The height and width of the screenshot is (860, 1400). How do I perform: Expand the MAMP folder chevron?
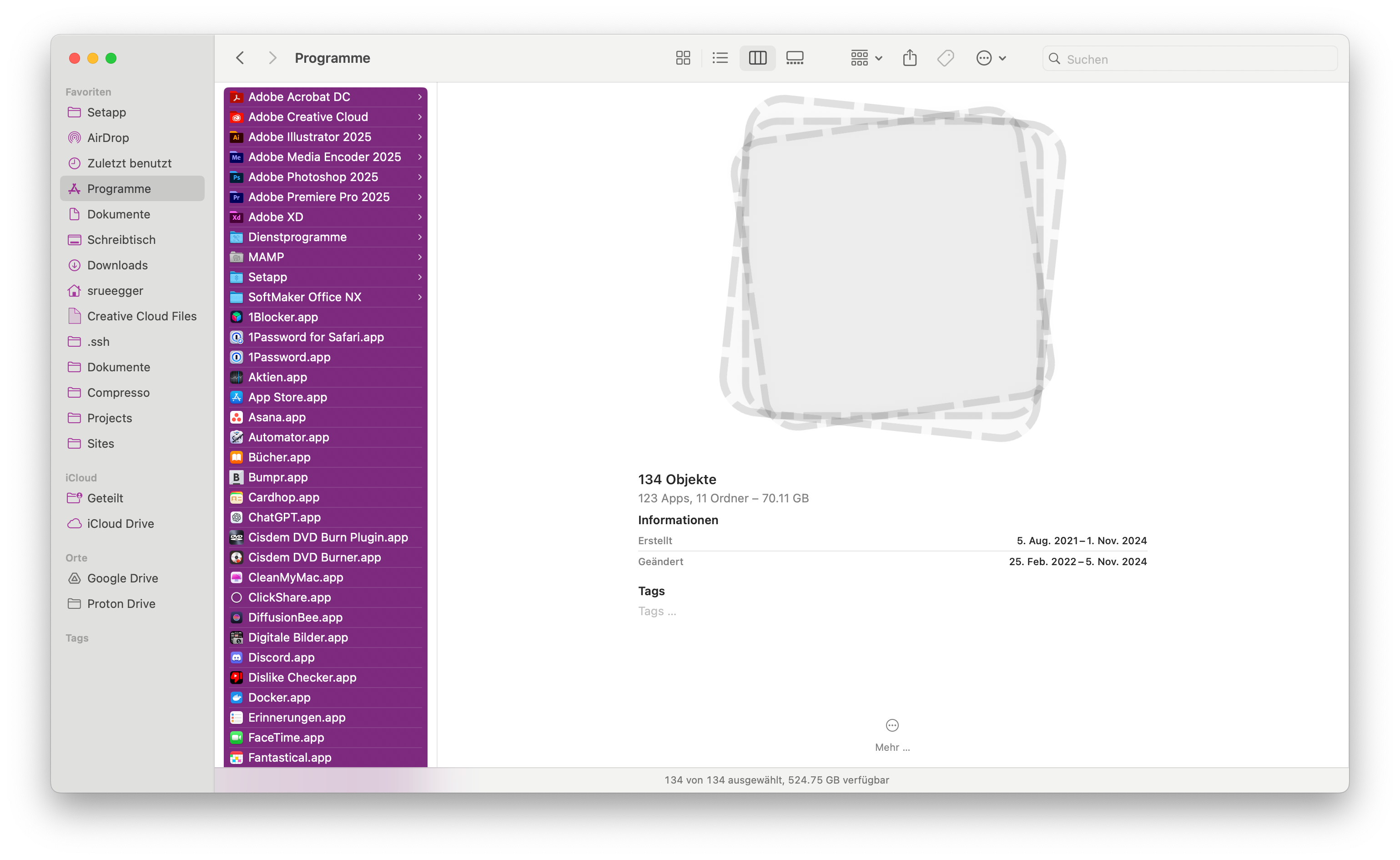419,257
